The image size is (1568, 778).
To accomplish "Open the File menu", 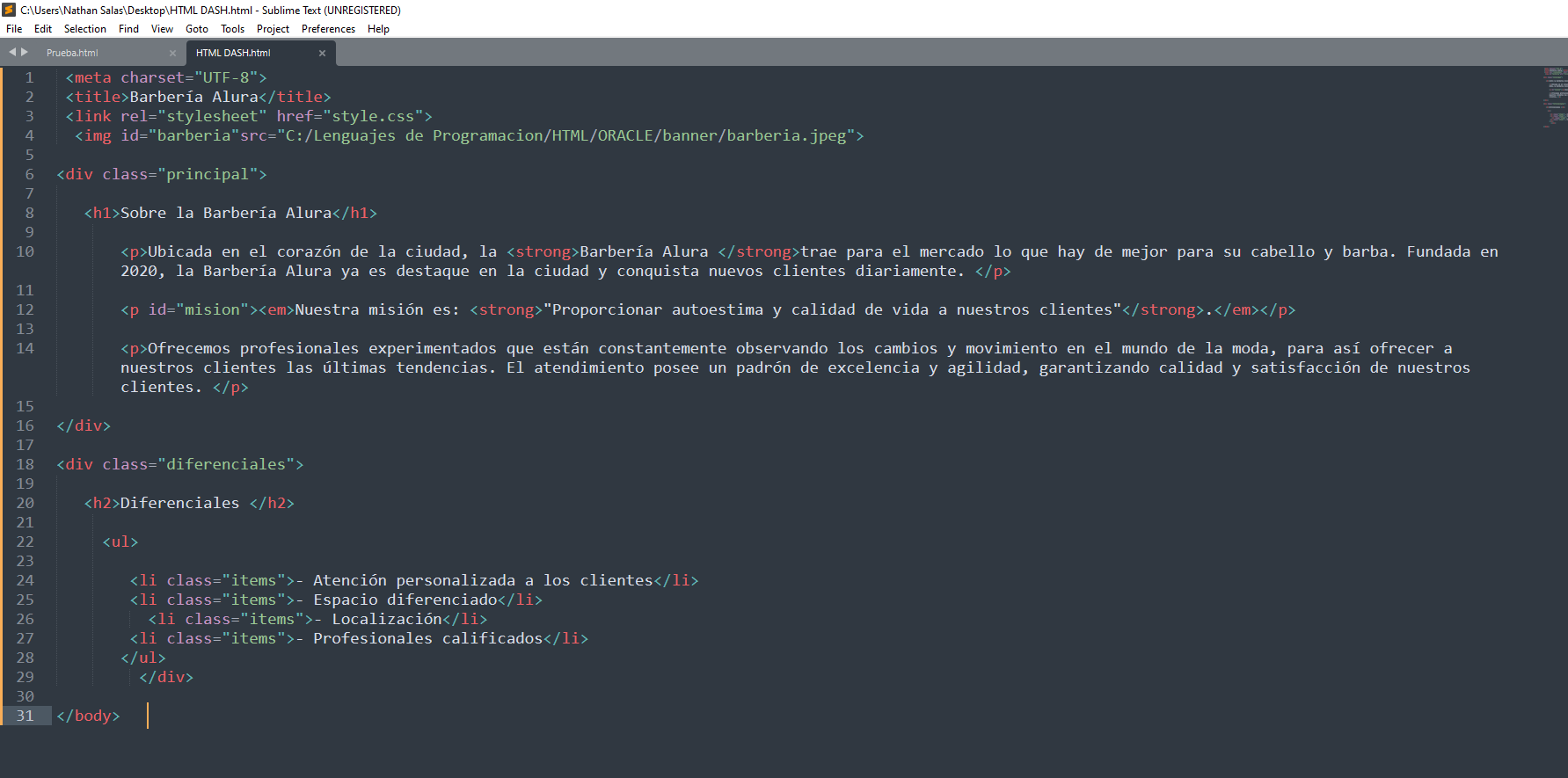I will point(14,29).
